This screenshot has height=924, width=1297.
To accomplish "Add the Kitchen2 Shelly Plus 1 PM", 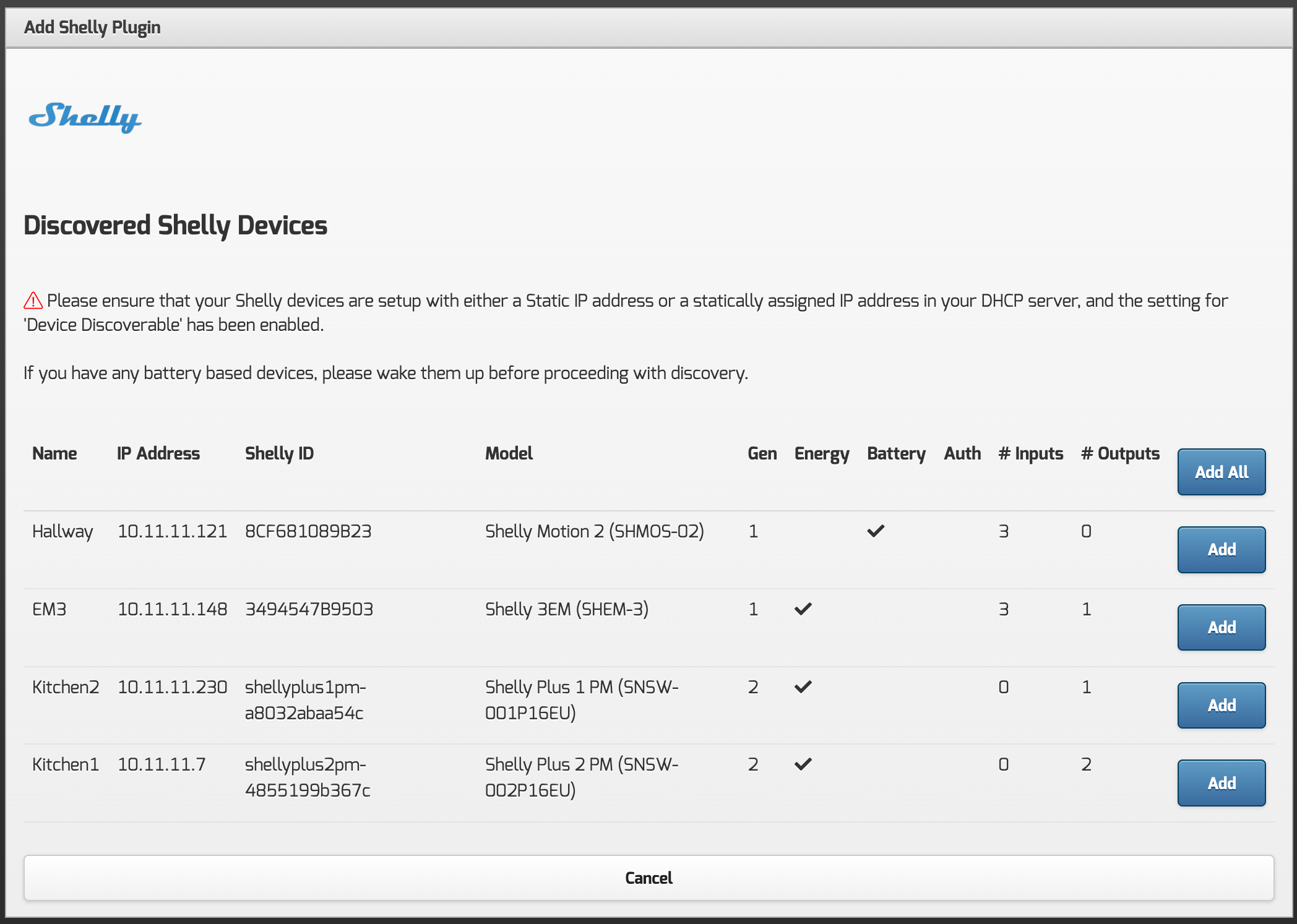I will pos(1221,705).
